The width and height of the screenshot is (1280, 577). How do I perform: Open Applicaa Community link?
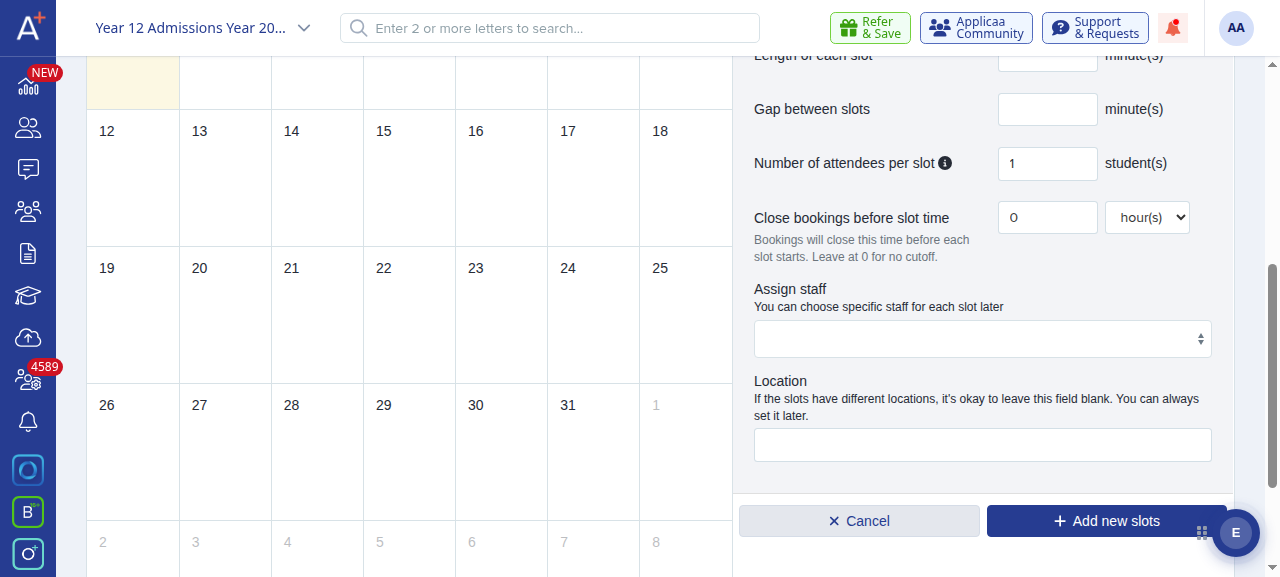pyautogui.click(x=976, y=28)
